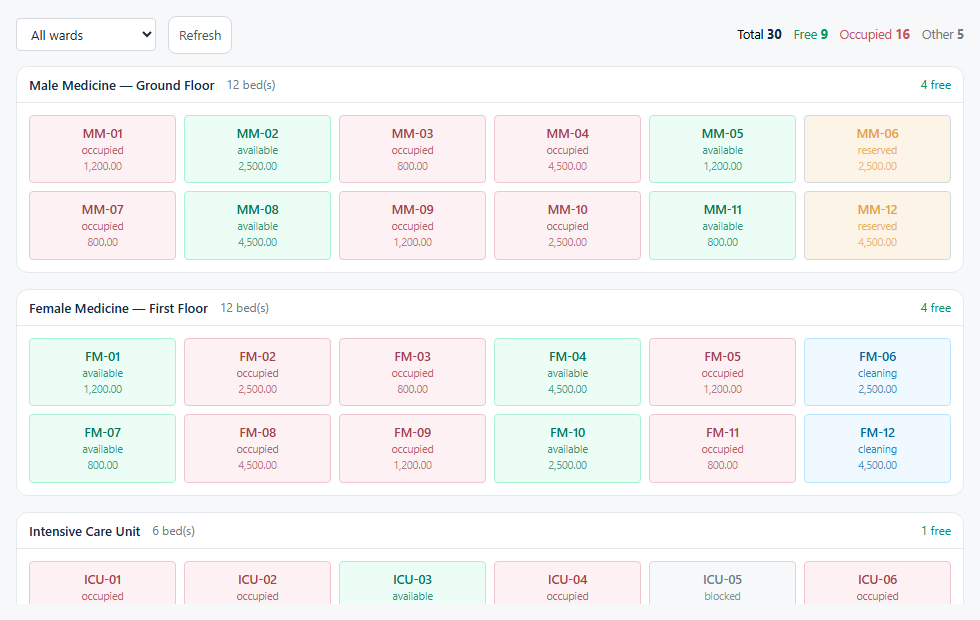Open bed FM-05 card
Image resolution: width=980 pixels, height=620 pixels.
point(722,372)
